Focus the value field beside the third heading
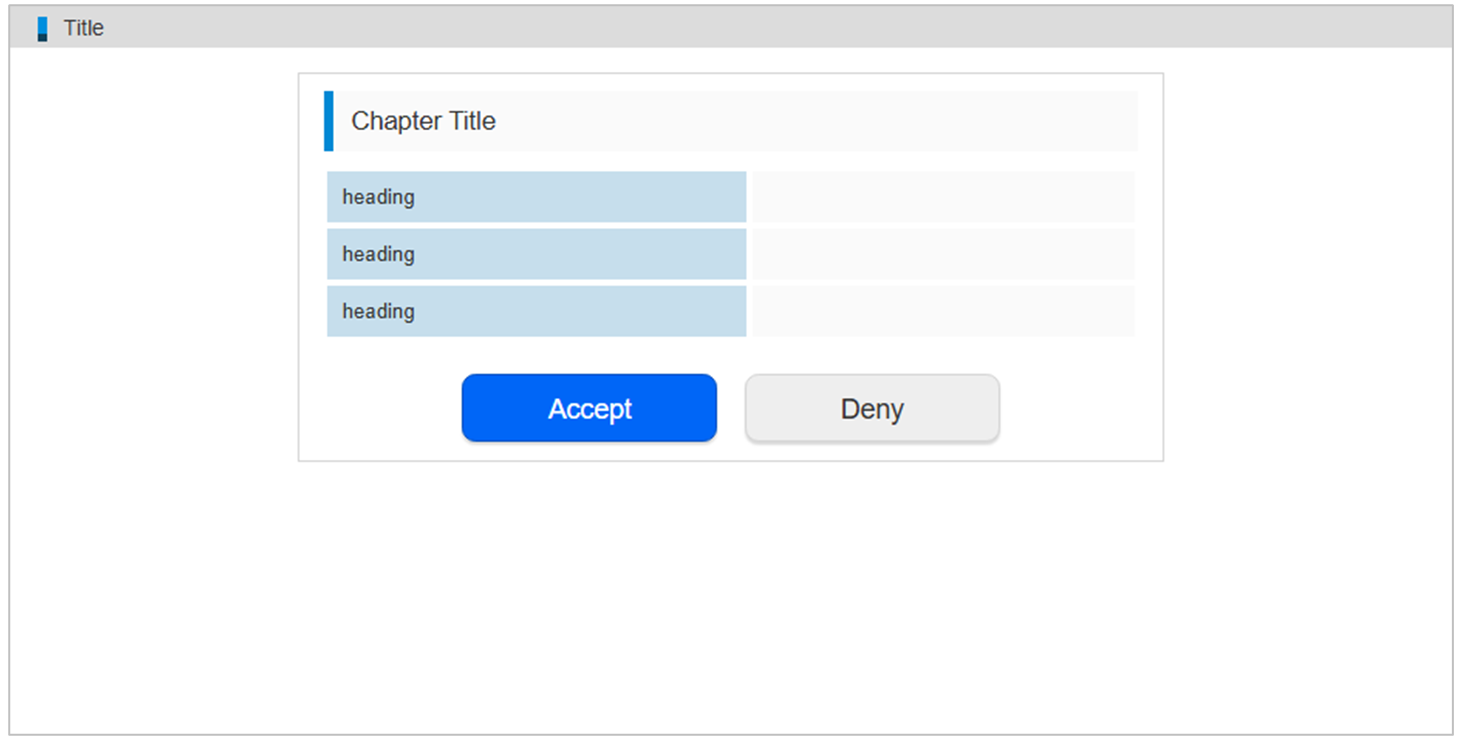Image resolution: width=1459 pixels, height=738 pixels. point(942,311)
